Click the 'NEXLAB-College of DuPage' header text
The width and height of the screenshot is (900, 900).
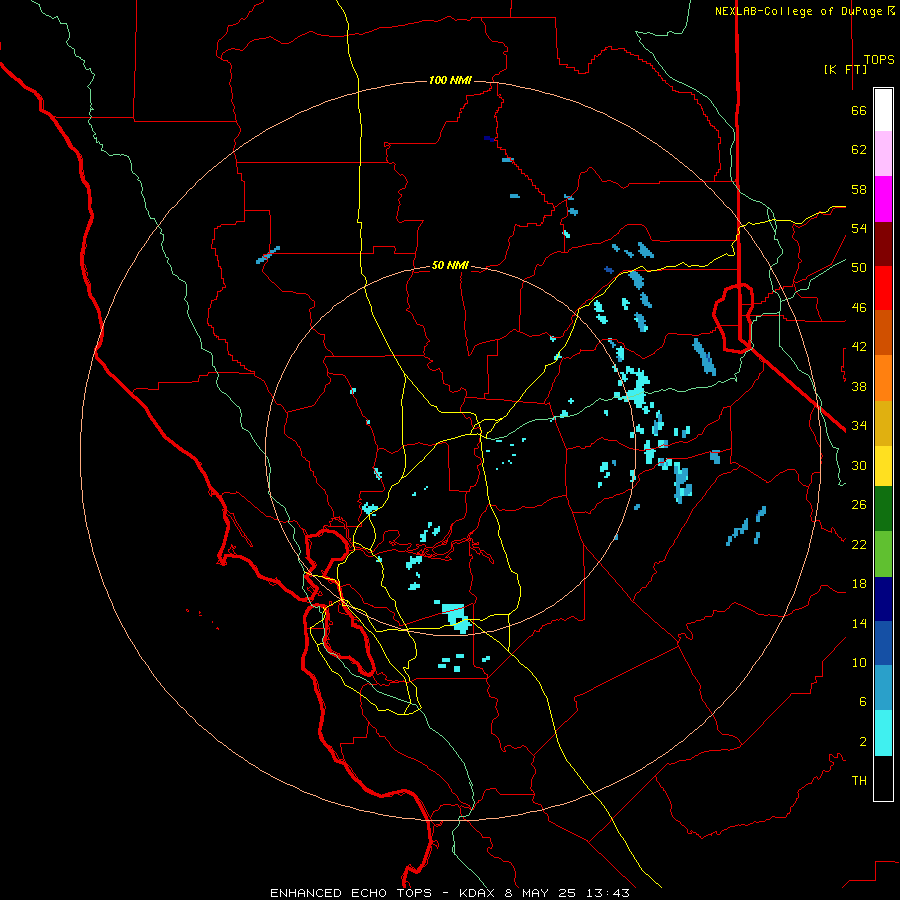[800, 11]
